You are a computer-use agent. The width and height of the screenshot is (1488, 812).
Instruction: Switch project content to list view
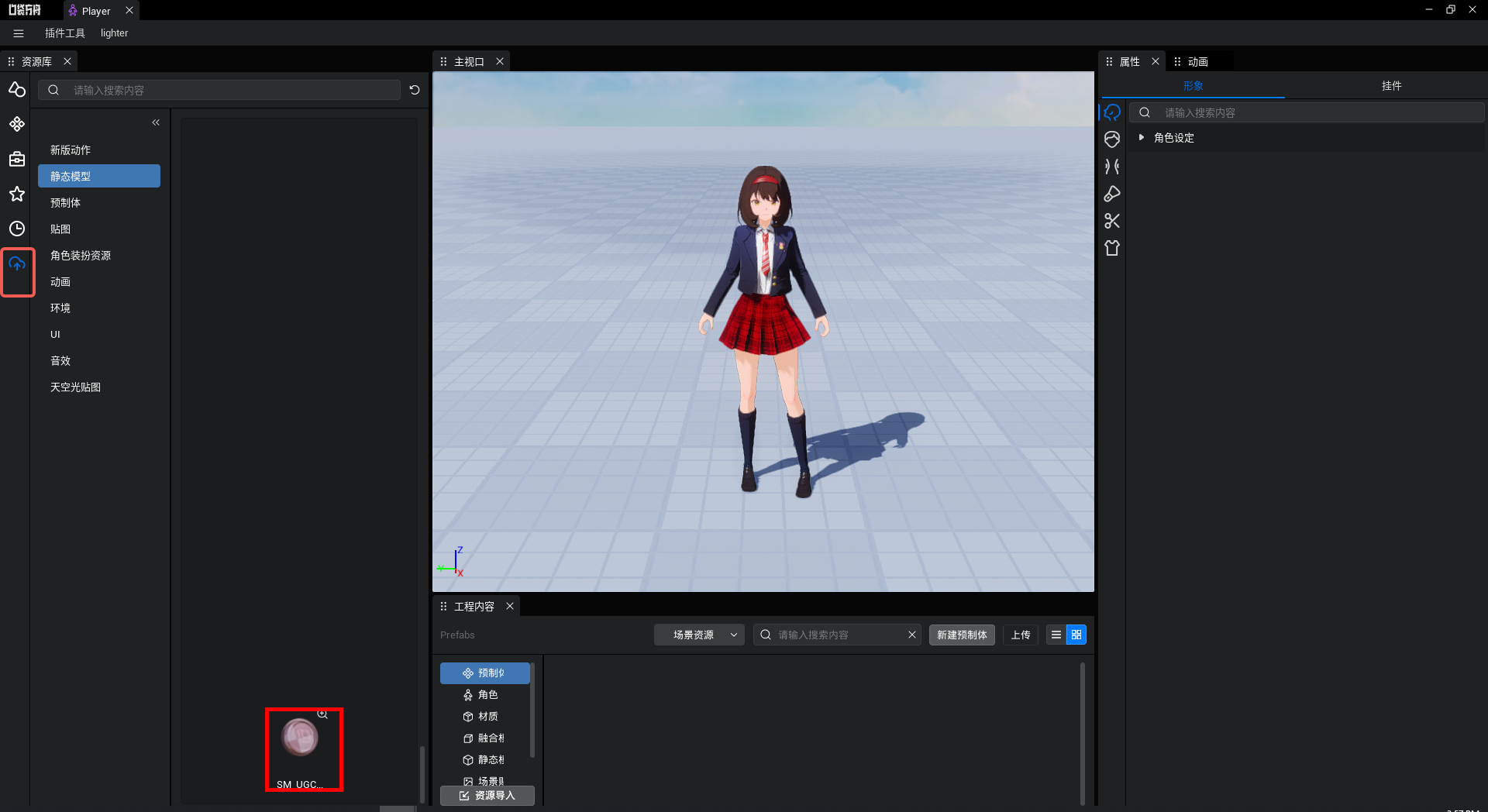(1056, 635)
